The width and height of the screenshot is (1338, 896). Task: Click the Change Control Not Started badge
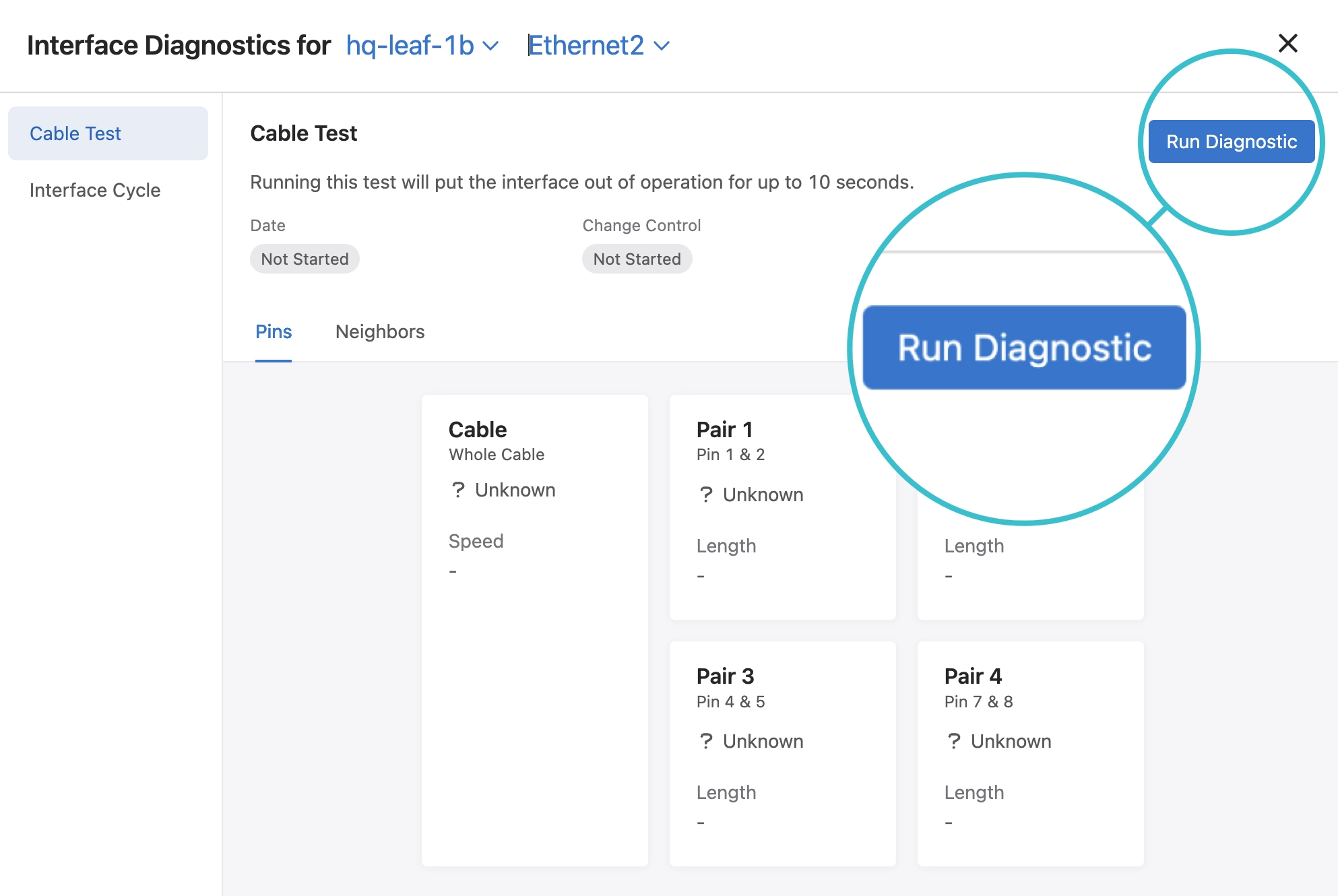pyautogui.click(x=637, y=259)
